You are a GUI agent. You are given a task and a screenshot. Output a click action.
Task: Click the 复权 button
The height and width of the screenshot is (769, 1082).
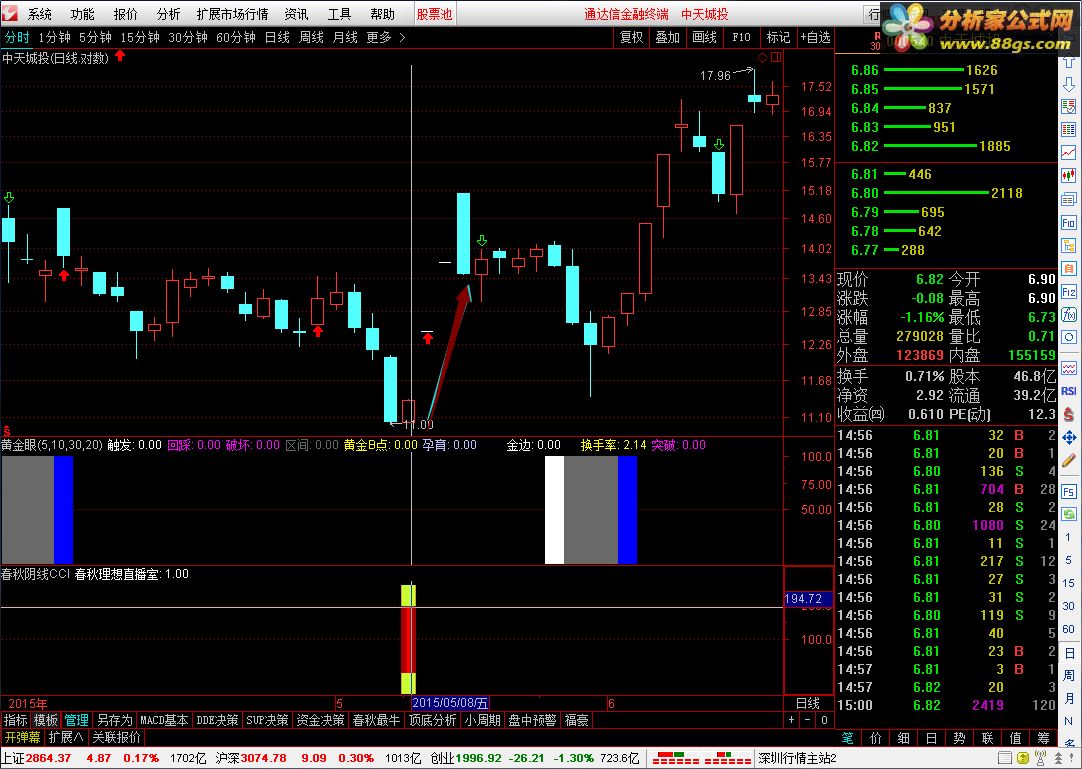(x=631, y=37)
